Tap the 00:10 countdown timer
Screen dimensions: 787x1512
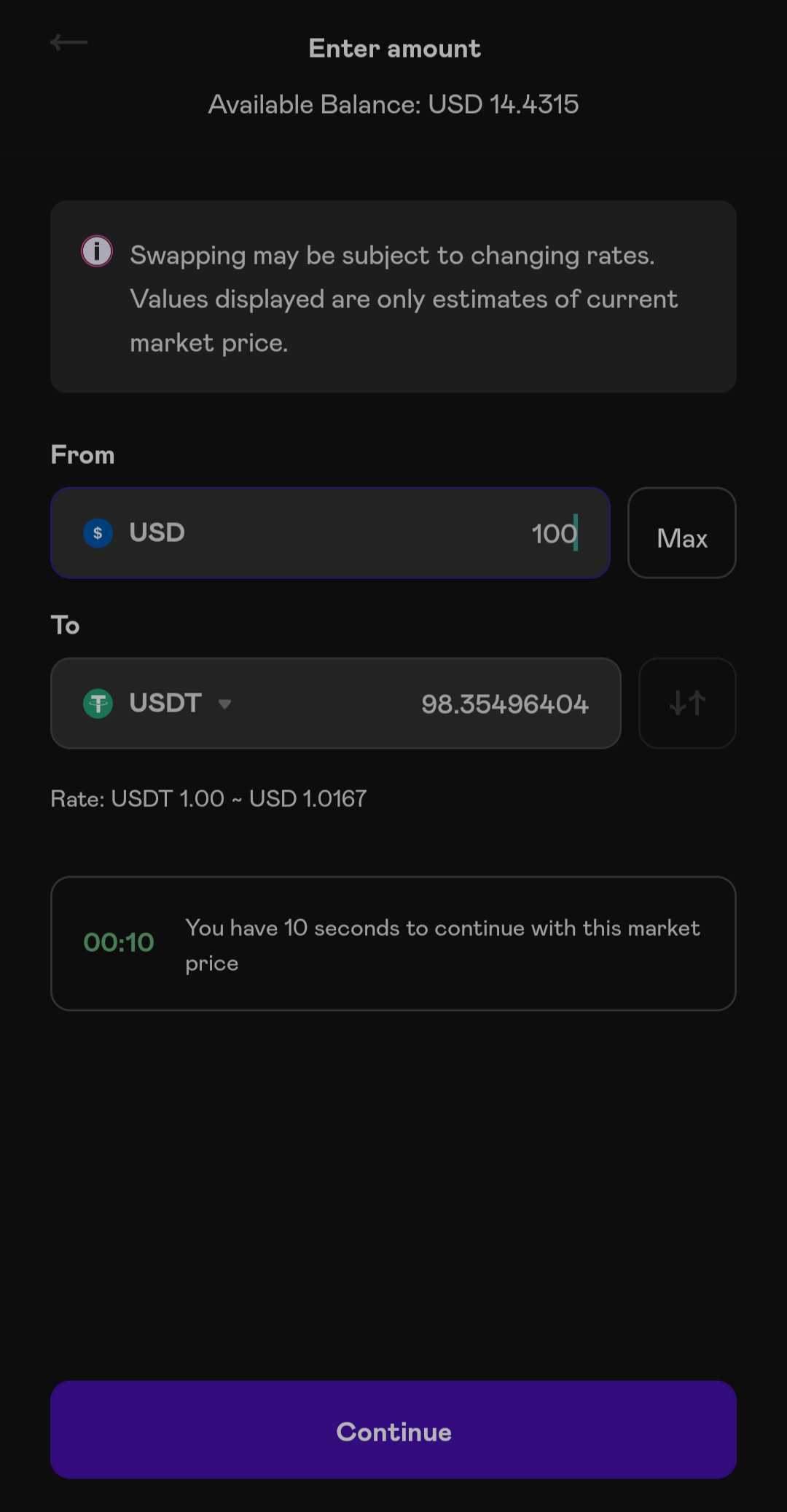[119, 942]
